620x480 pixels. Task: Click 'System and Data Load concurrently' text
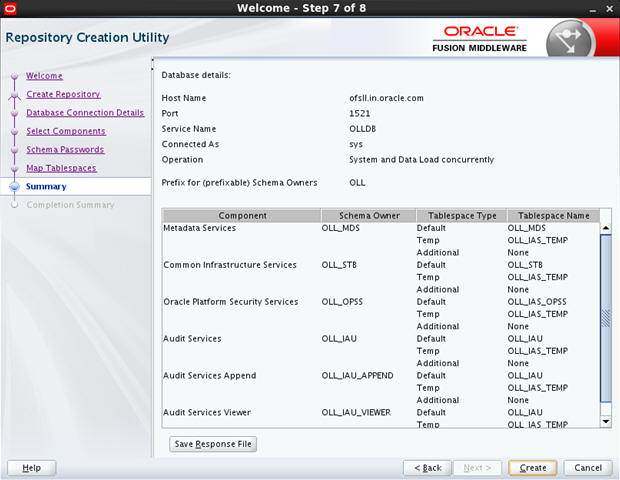[x=422, y=160]
